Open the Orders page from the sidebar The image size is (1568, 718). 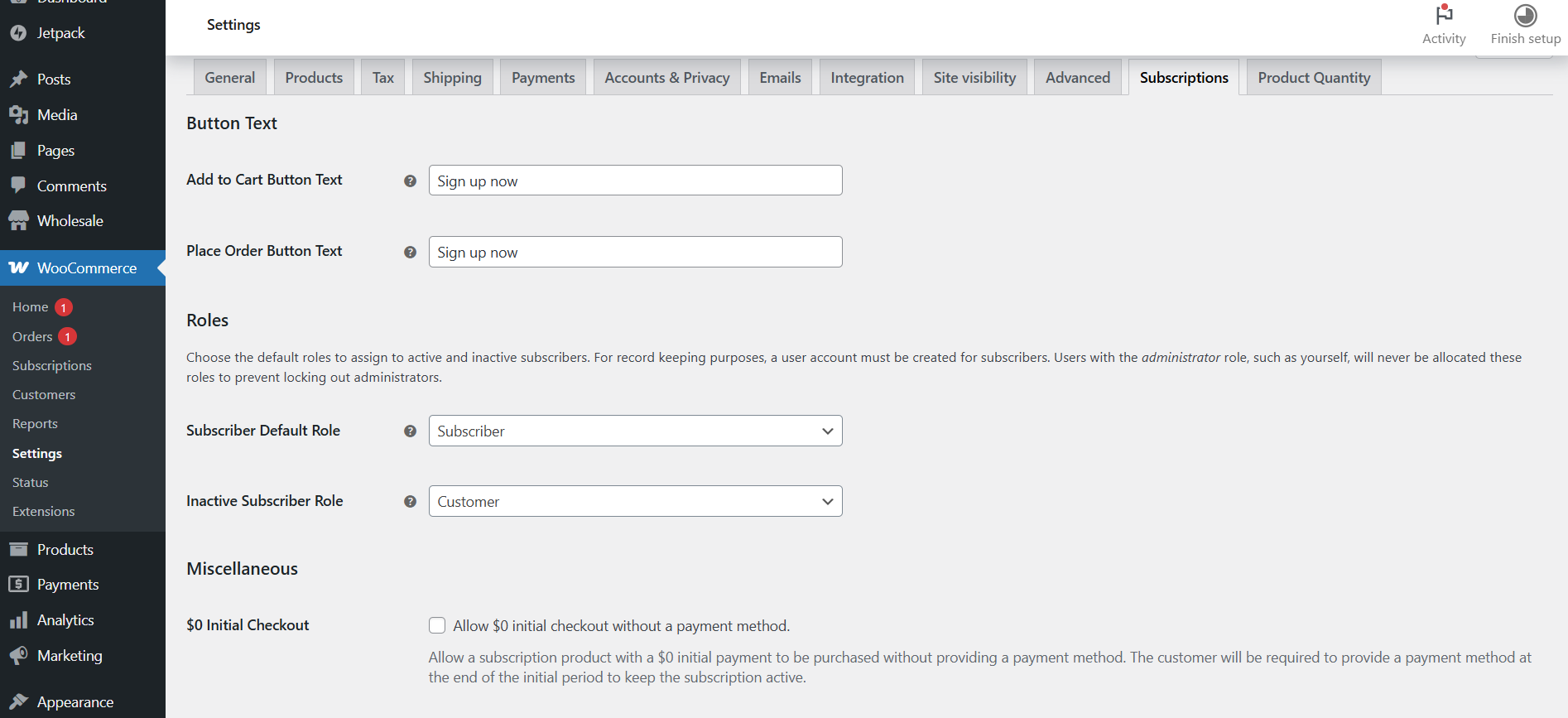31,336
